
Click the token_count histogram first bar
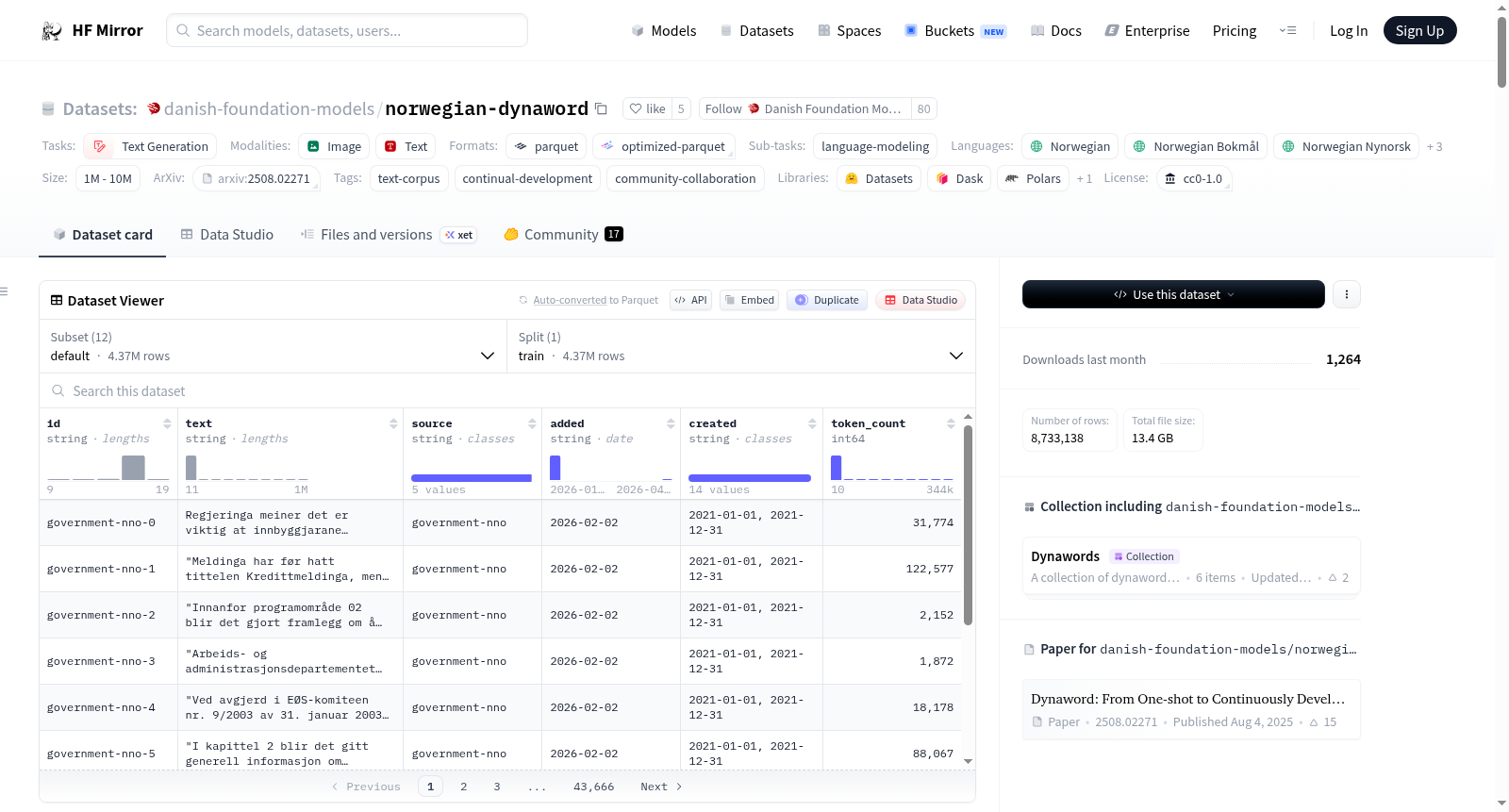[x=836, y=468]
